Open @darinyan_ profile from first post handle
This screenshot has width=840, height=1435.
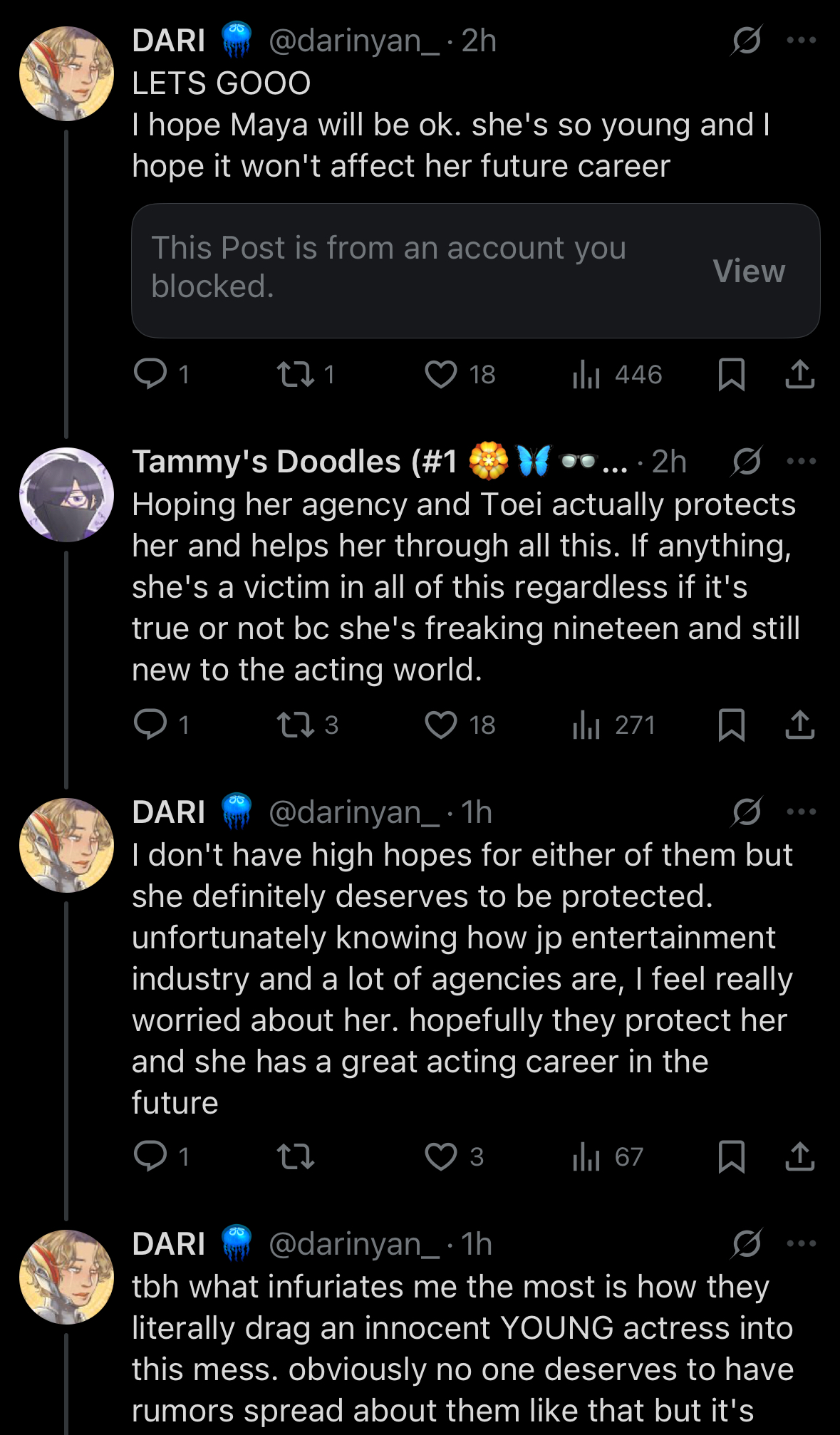click(353, 41)
